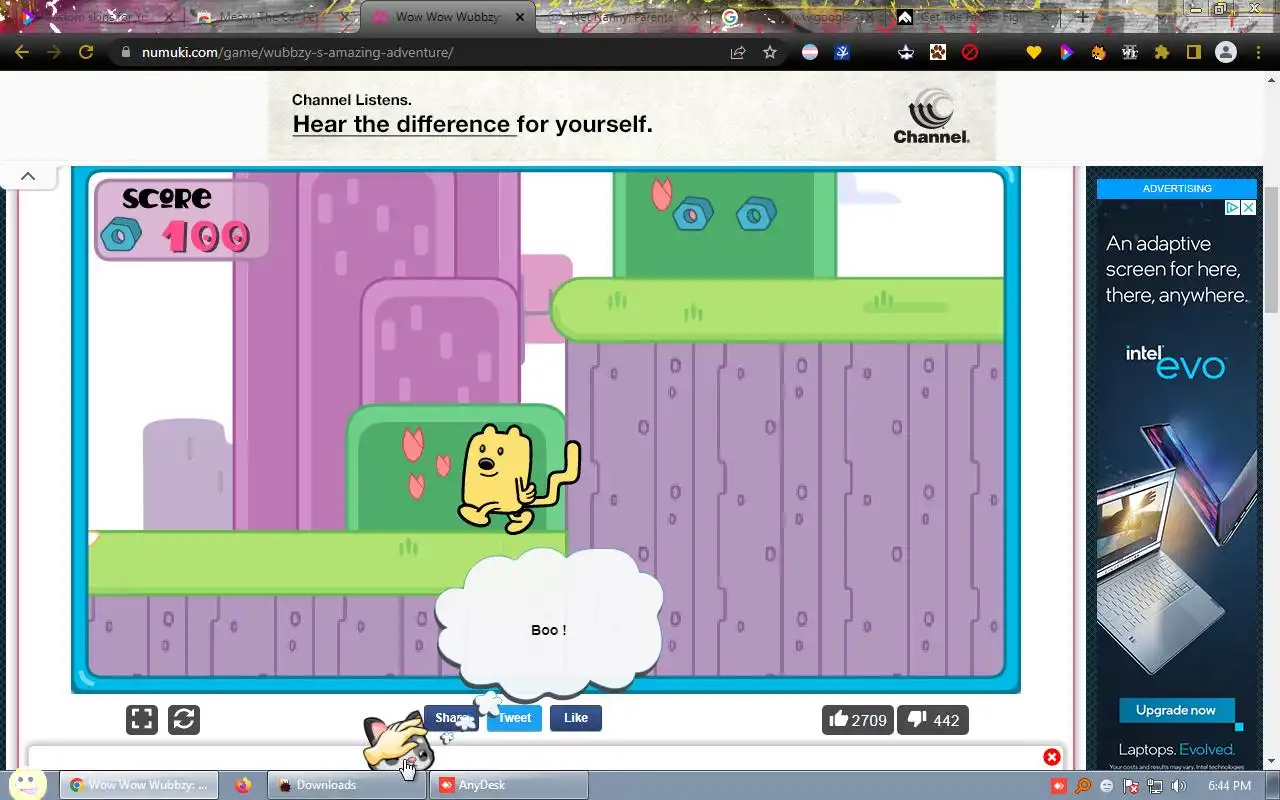
Task: Click the Boo! speech cloud
Action: point(549,625)
